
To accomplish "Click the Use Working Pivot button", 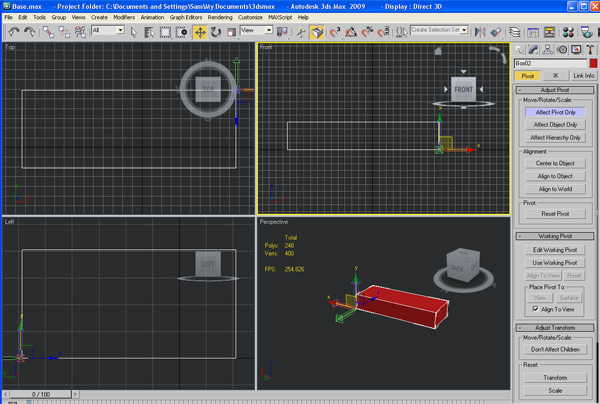I will [x=555, y=263].
